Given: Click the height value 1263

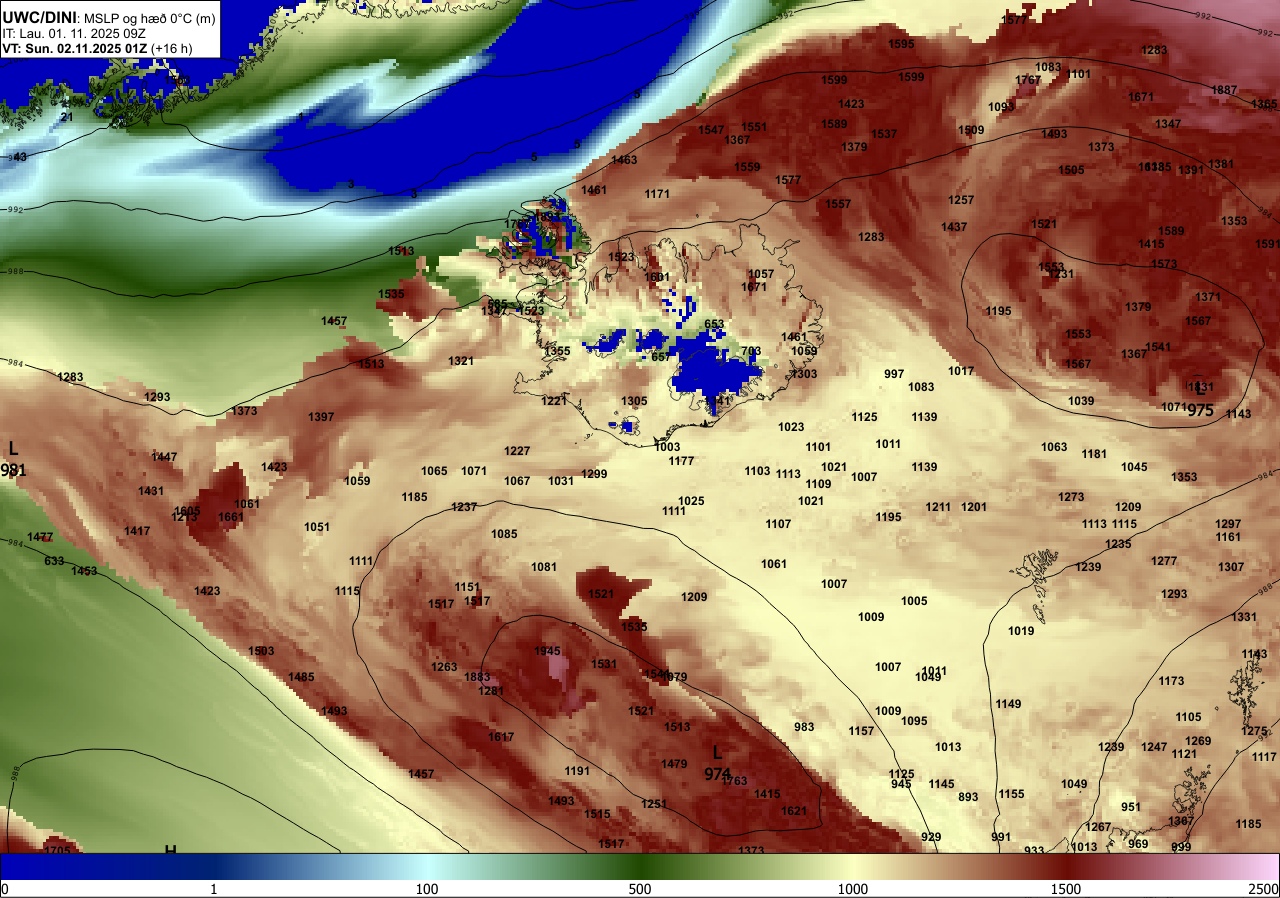Looking at the screenshot, I should click(x=444, y=667).
